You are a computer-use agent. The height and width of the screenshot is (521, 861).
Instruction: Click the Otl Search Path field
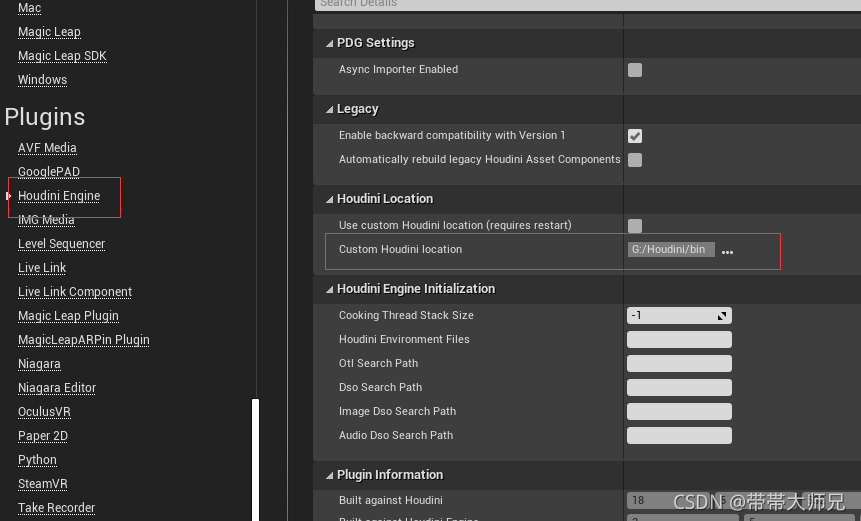pyautogui.click(x=679, y=363)
